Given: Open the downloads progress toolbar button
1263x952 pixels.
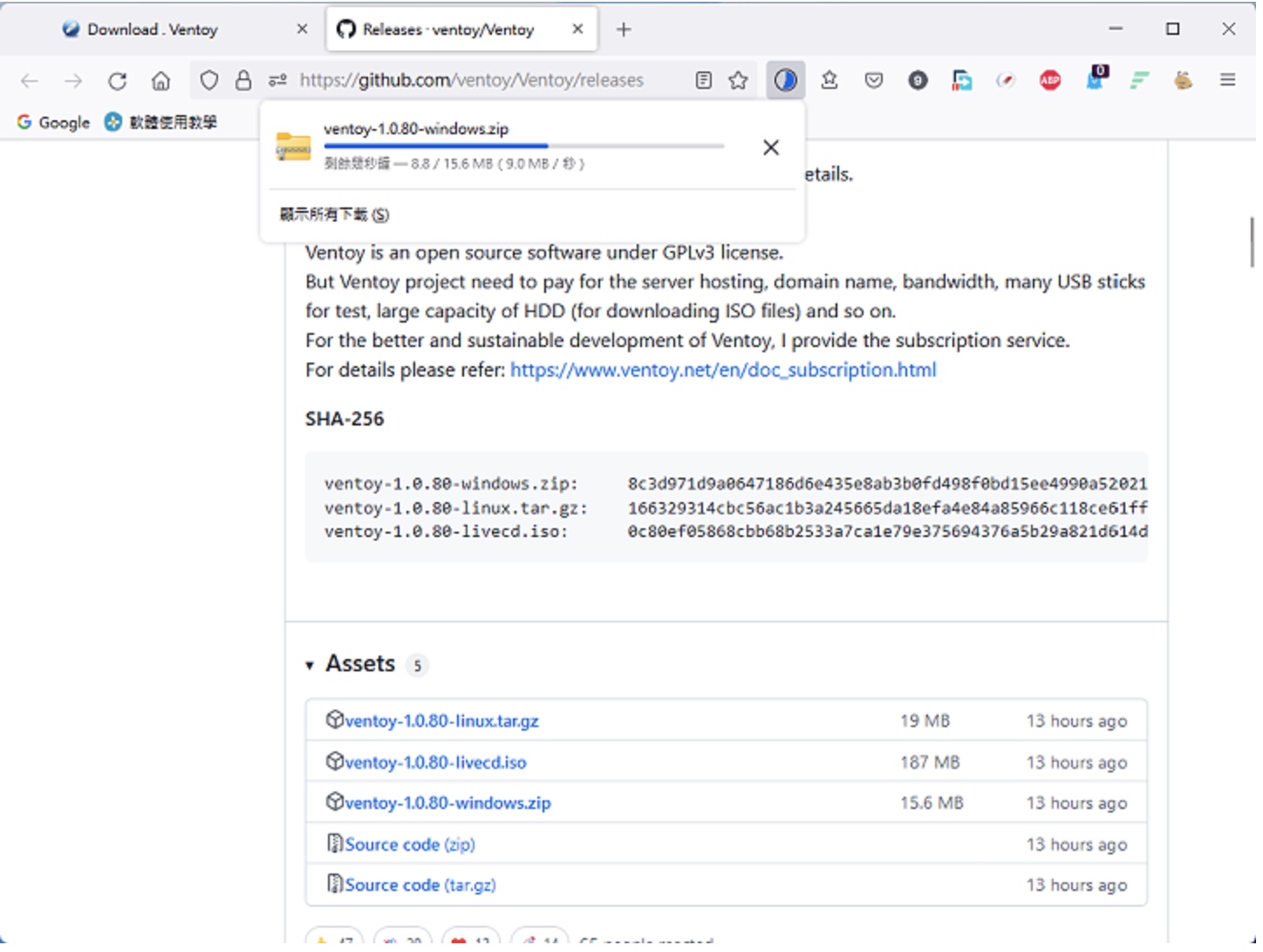Looking at the screenshot, I should (787, 81).
